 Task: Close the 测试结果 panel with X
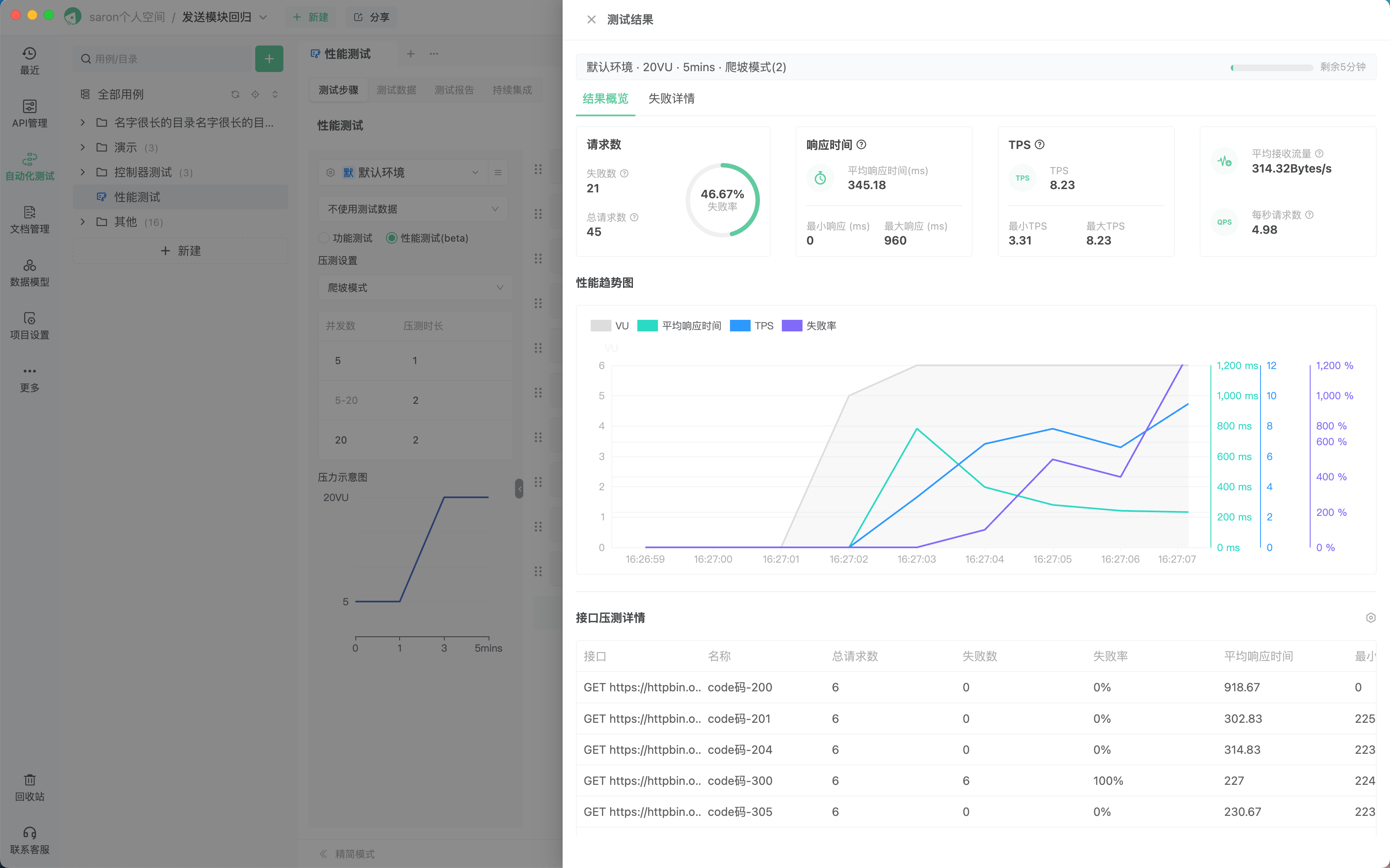[x=591, y=19]
